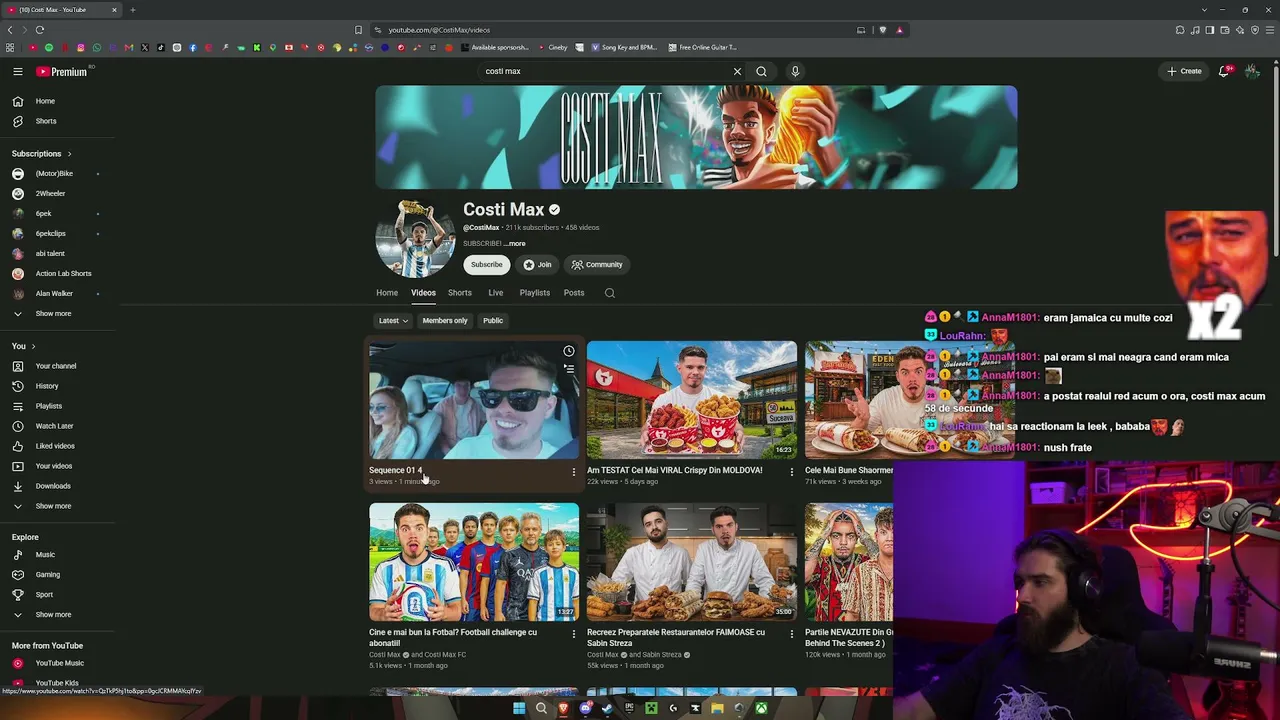Open options for Recreez Preparatele video

click(792, 633)
